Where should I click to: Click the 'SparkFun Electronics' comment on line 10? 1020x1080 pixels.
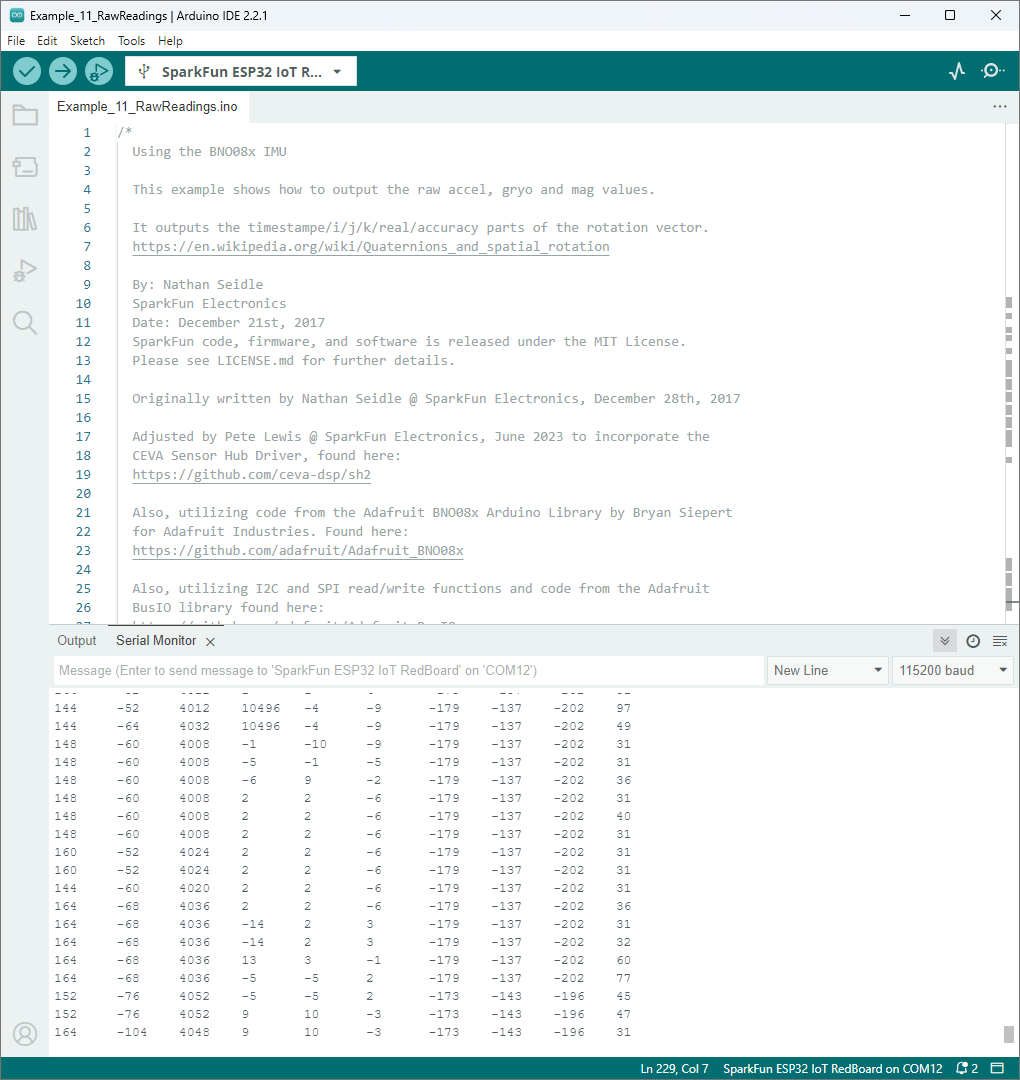tap(209, 304)
